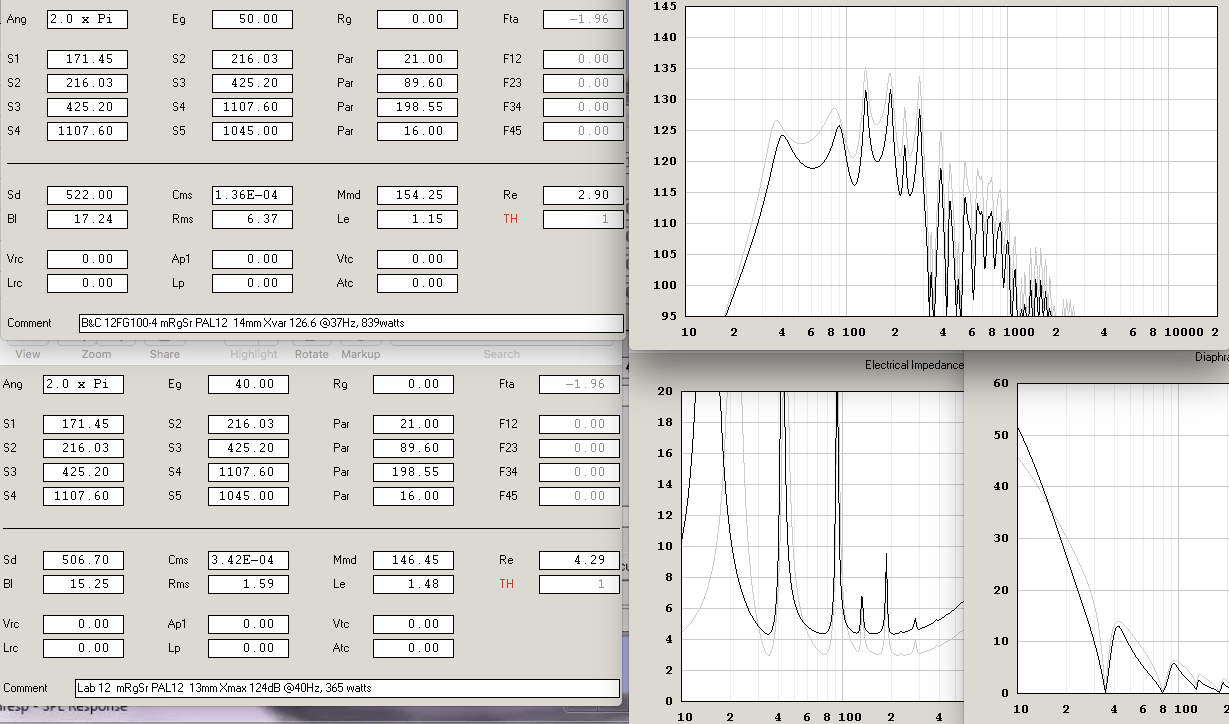Image resolution: width=1229 pixels, height=724 pixels.
Task: Click the red TH label in the B&C window
Action: tap(510, 219)
